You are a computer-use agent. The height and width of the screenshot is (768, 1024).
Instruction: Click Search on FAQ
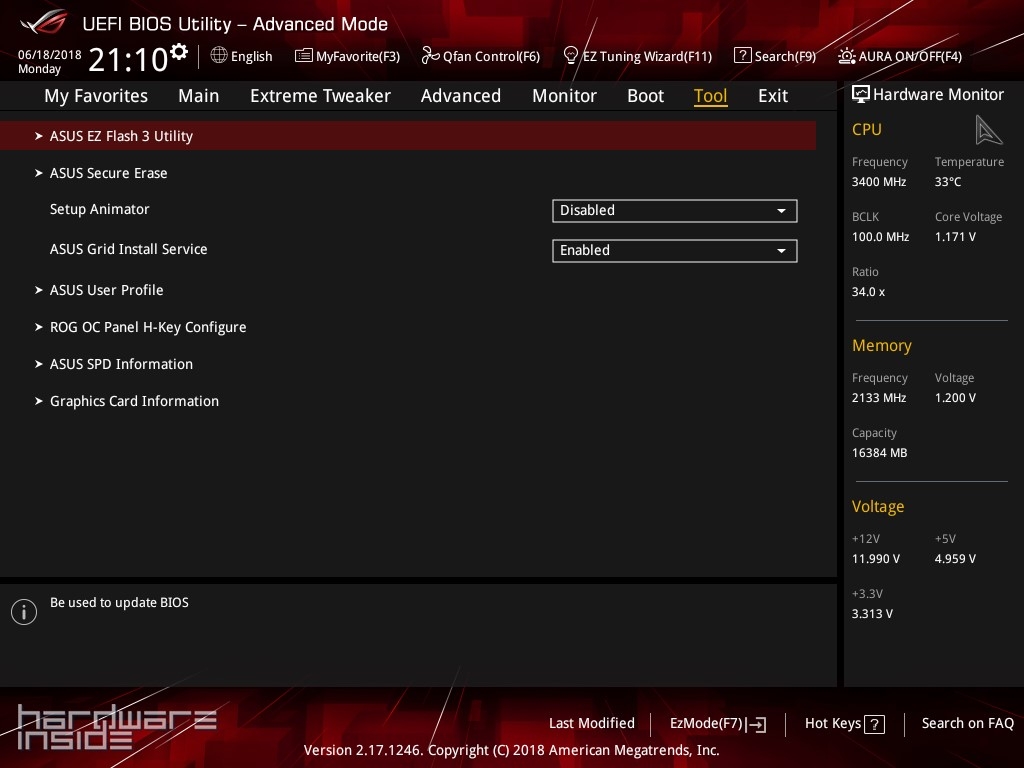tap(968, 724)
